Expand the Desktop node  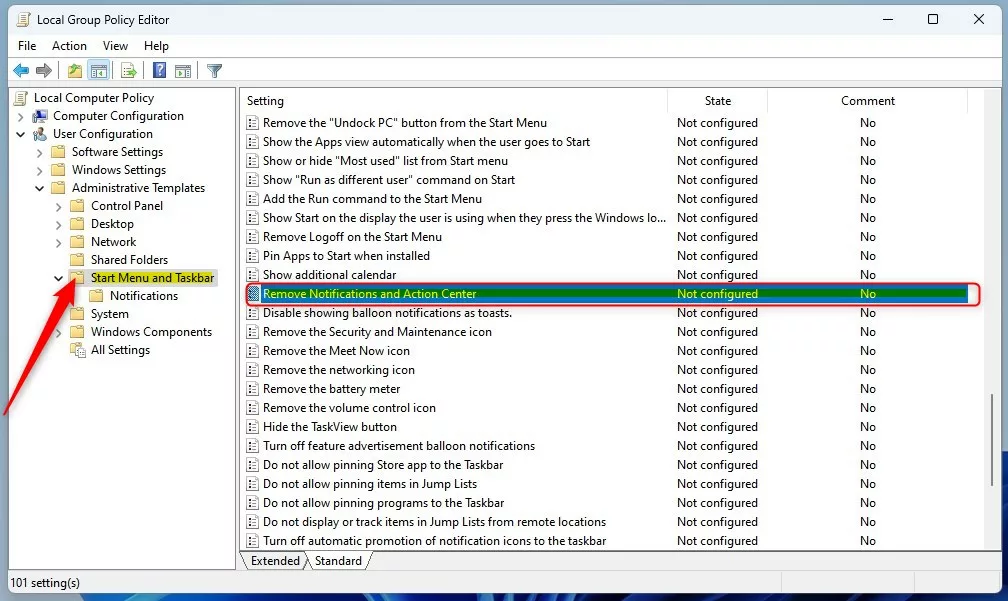click(58, 224)
